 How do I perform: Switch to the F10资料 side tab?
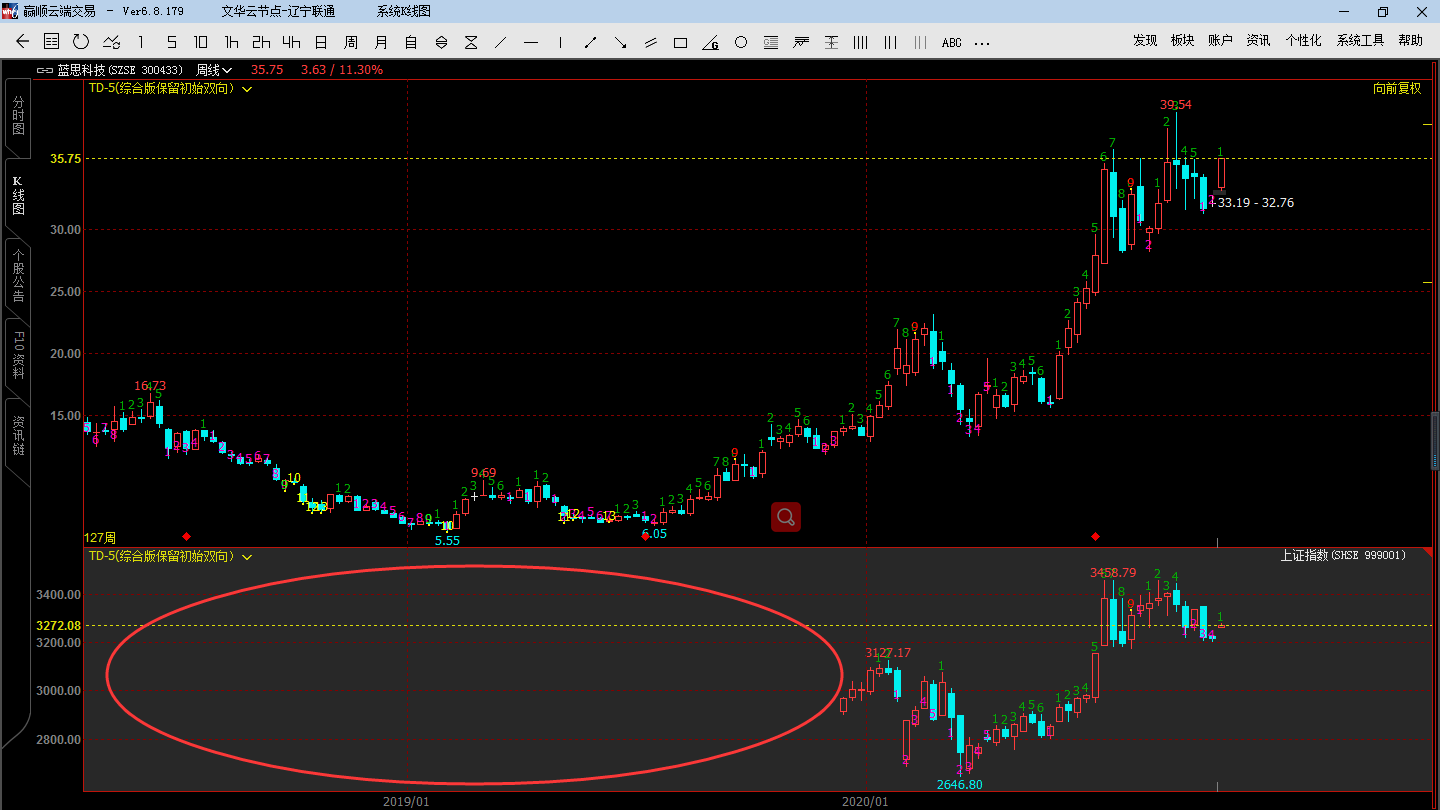coord(18,356)
